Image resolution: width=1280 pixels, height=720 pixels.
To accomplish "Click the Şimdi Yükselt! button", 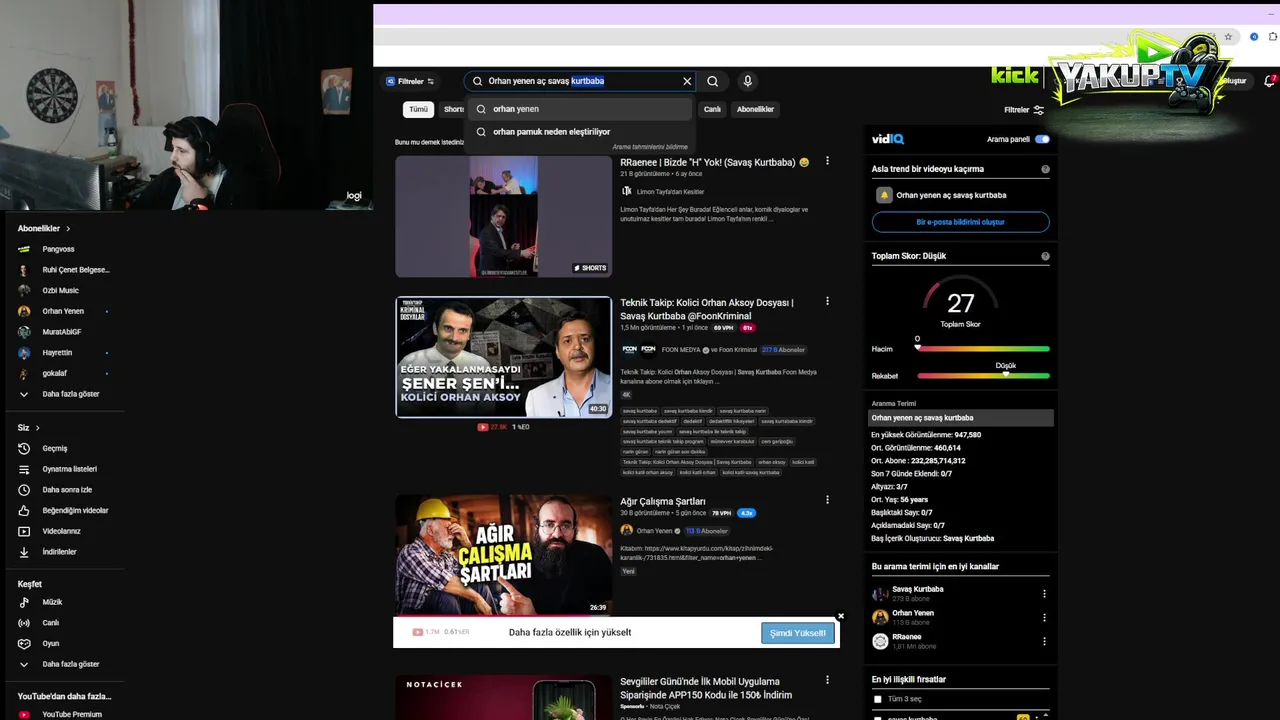I will point(797,633).
